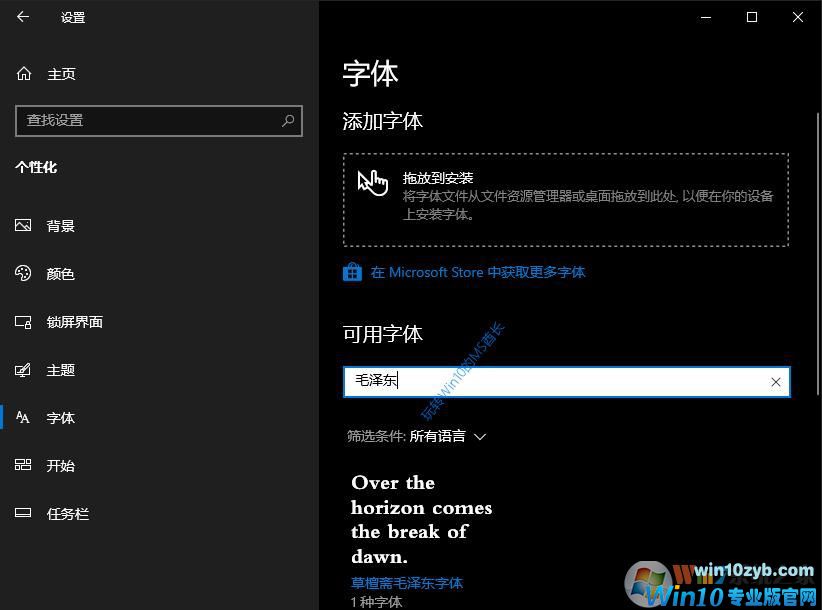Close the Settings window

(x=798, y=17)
